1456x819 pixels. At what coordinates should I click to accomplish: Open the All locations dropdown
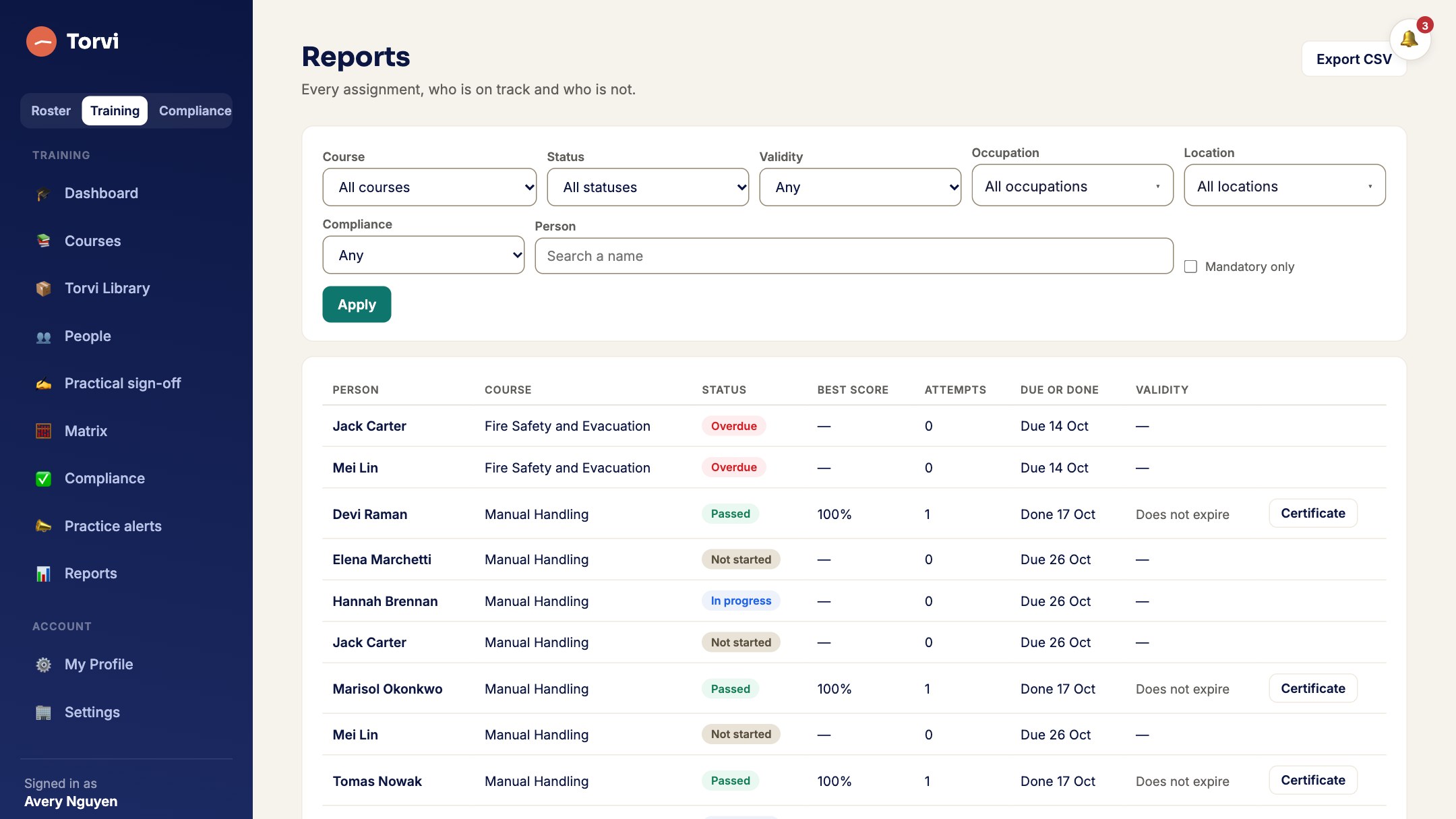(x=1285, y=185)
